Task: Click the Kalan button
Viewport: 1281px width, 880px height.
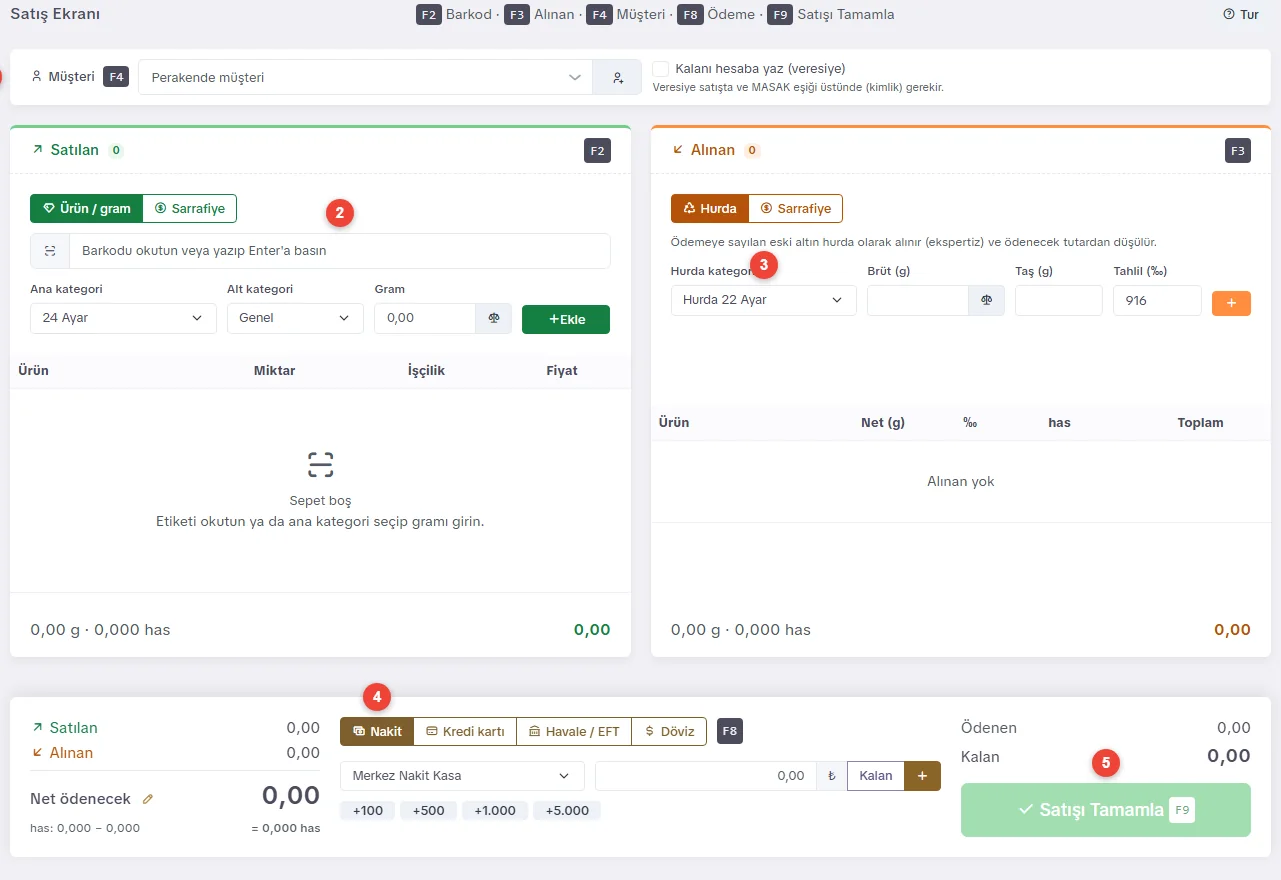Action: click(876, 775)
